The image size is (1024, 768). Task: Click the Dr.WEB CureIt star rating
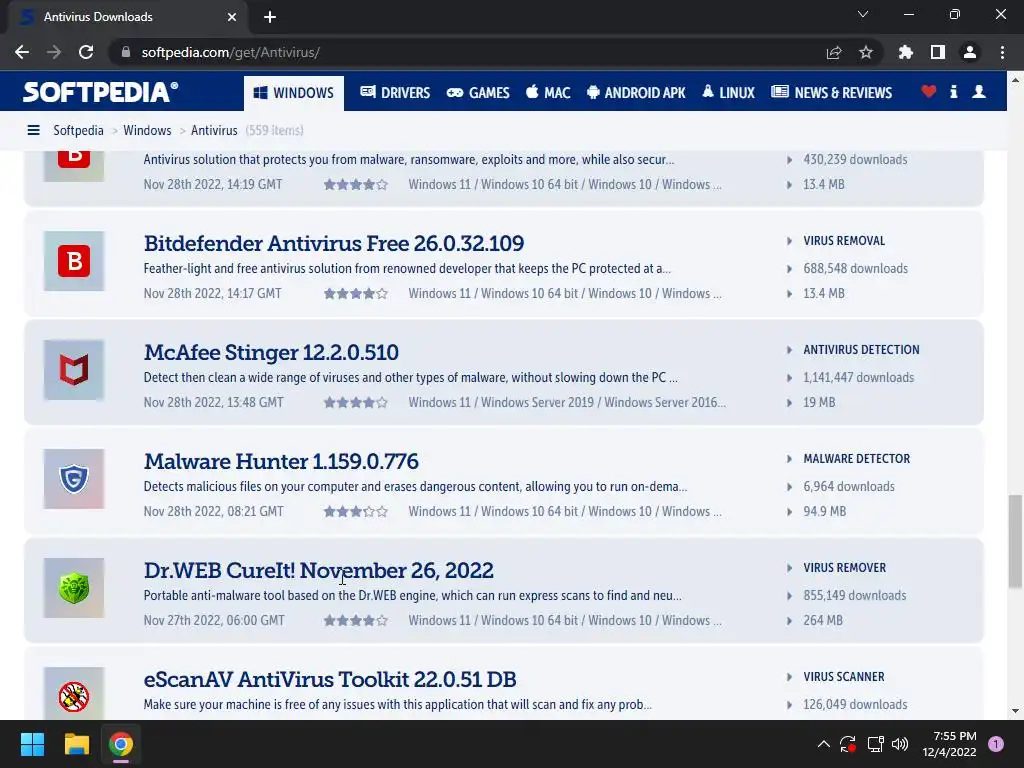(x=356, y=621)
